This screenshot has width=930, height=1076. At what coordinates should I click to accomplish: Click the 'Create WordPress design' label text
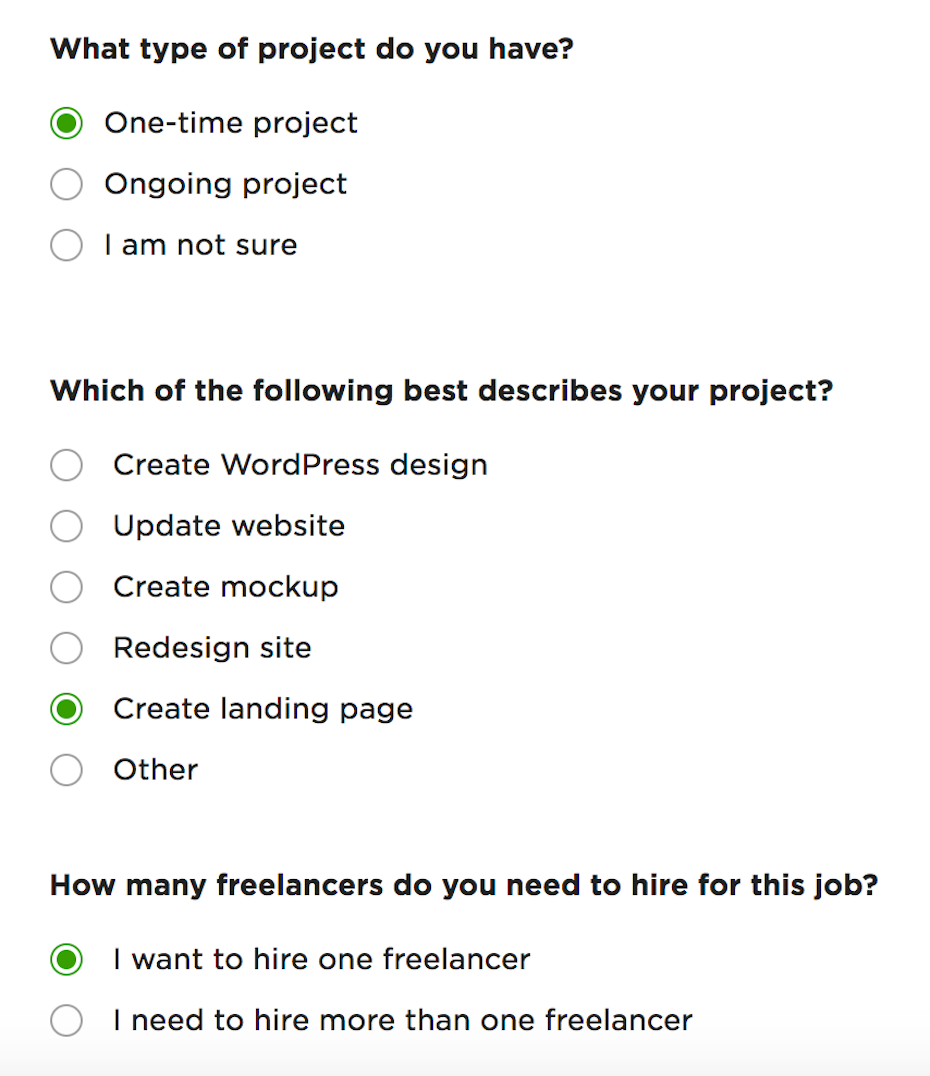click(x=300, y=465)
